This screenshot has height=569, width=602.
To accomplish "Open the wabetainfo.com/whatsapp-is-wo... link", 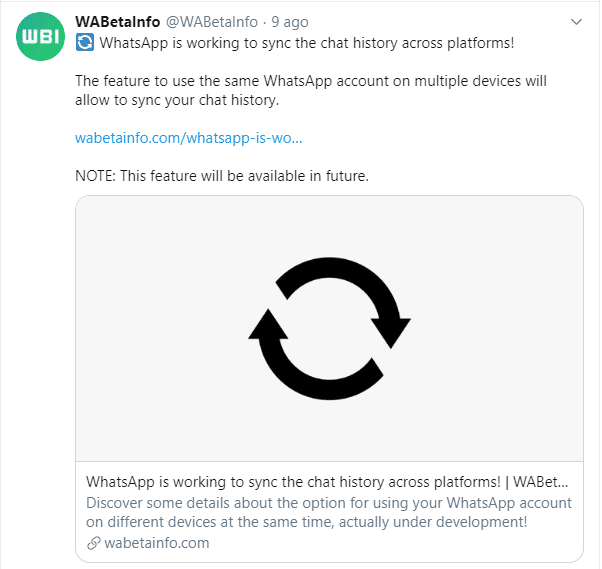I will coord(188,138).
